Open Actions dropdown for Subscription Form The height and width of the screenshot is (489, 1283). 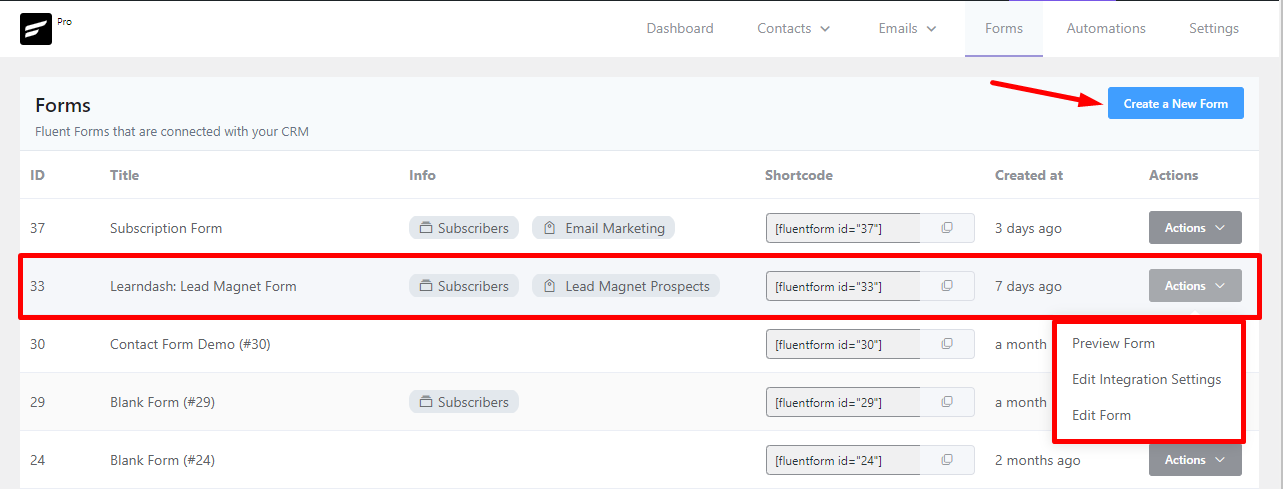pyautogui.click(x=1195, y=228)
